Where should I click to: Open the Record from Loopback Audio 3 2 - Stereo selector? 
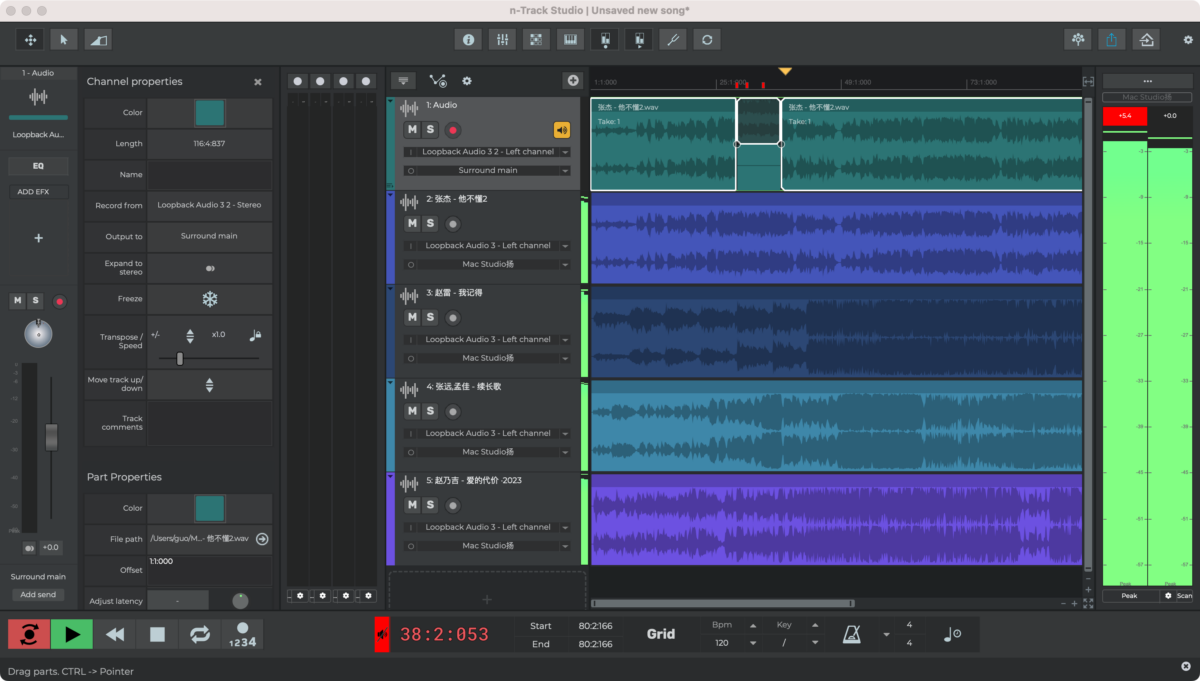[210, 206]
